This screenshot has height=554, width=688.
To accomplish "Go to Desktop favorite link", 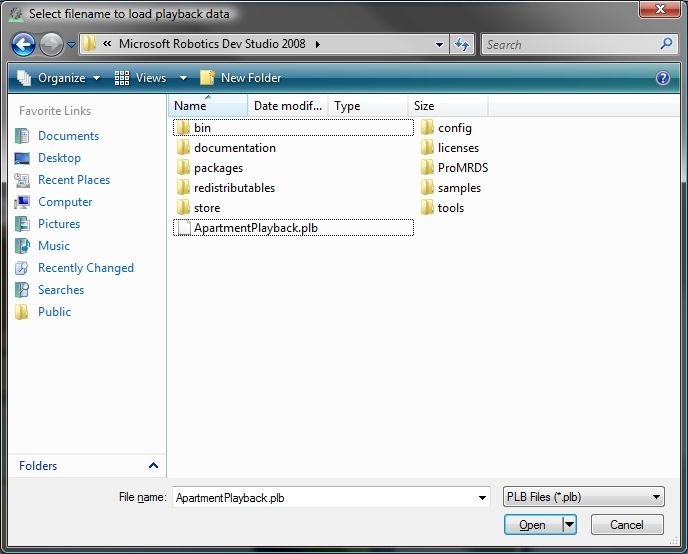I will [59, 158].
